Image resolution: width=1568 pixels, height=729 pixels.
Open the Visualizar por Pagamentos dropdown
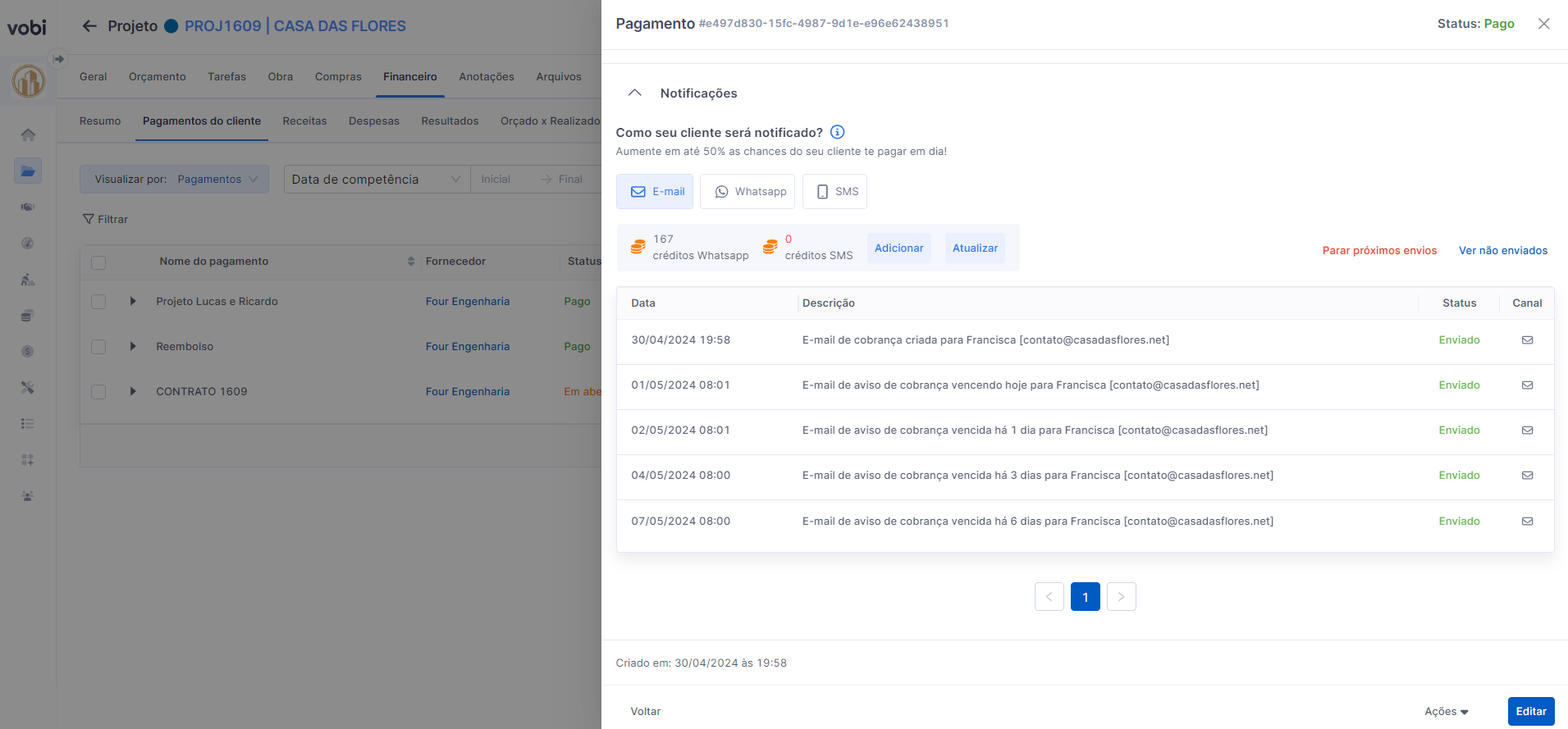click(x=174, y=180)
